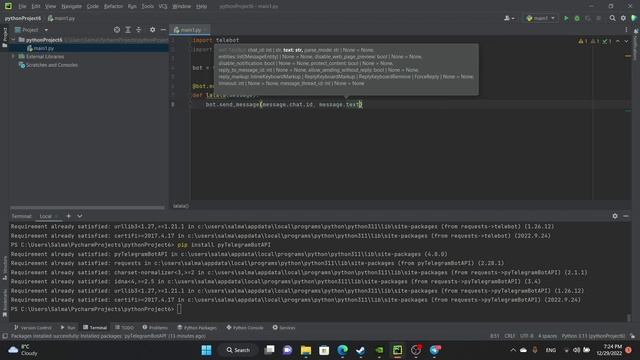
Task: Open Project panel options gear
Action: coord(152,30)
